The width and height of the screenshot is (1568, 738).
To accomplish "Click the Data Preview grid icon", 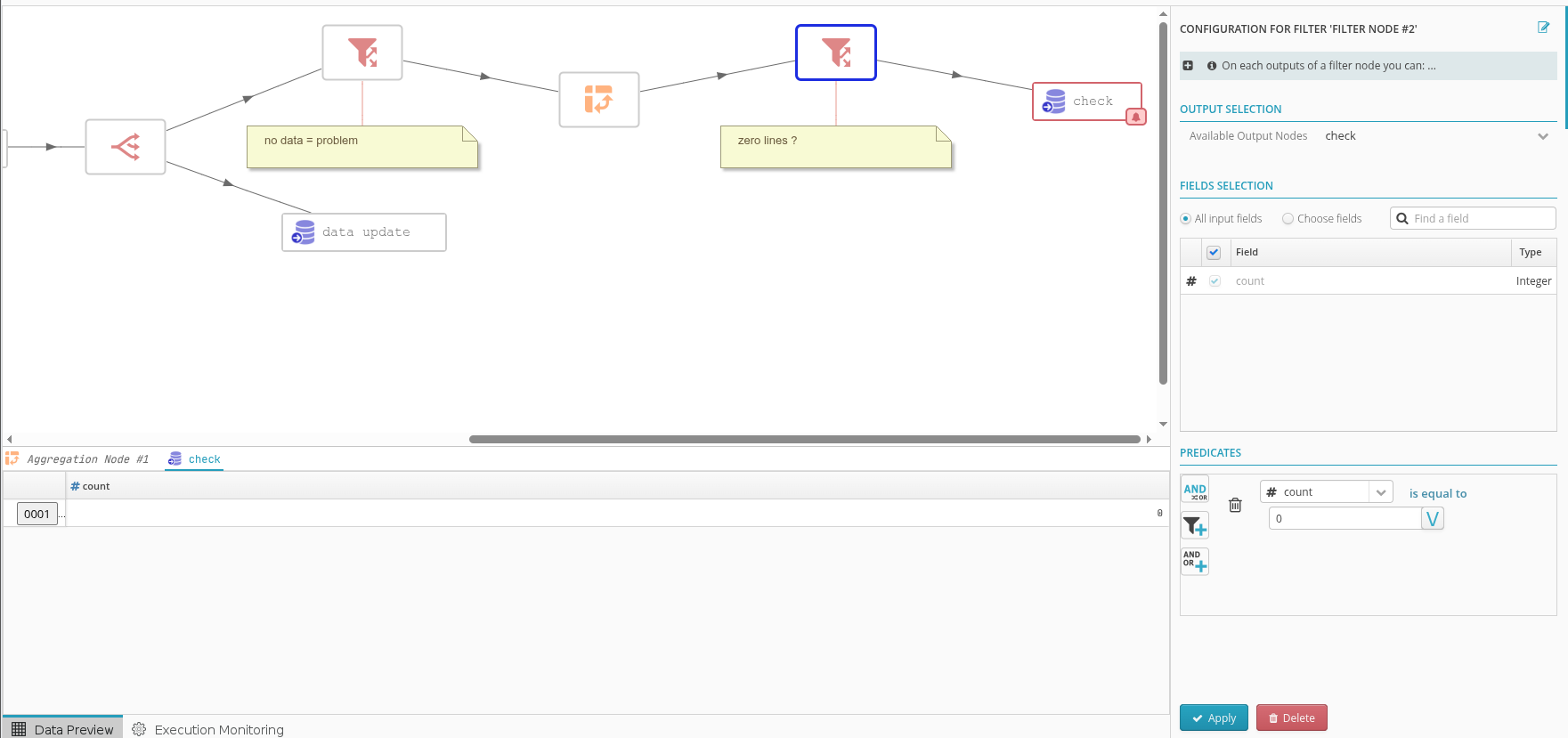I will point(19,729).
